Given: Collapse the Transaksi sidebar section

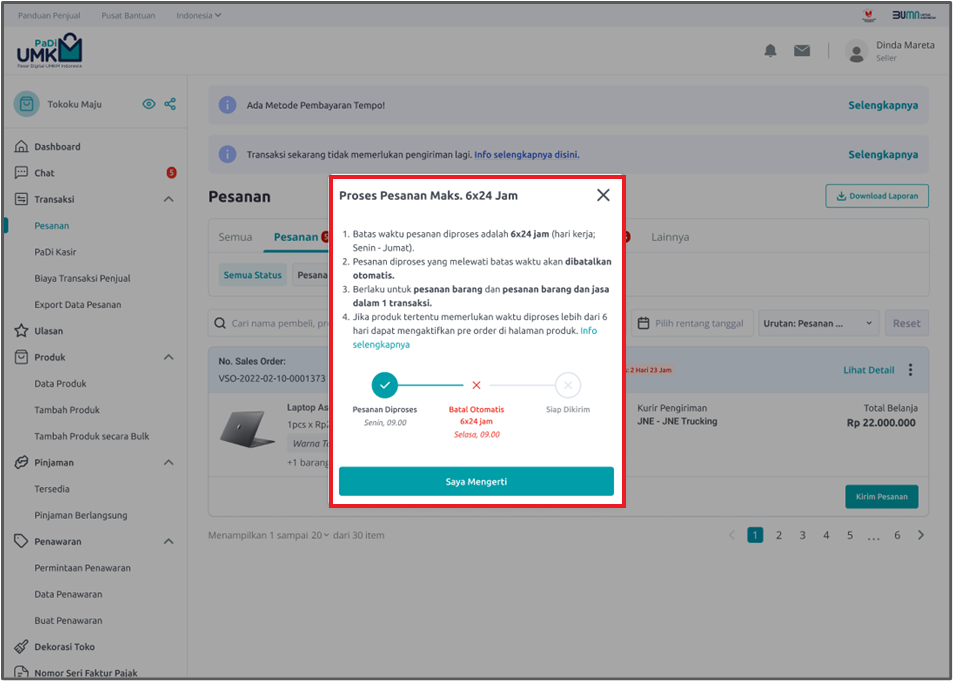Looking at the screenshot, I should (168, 199).
